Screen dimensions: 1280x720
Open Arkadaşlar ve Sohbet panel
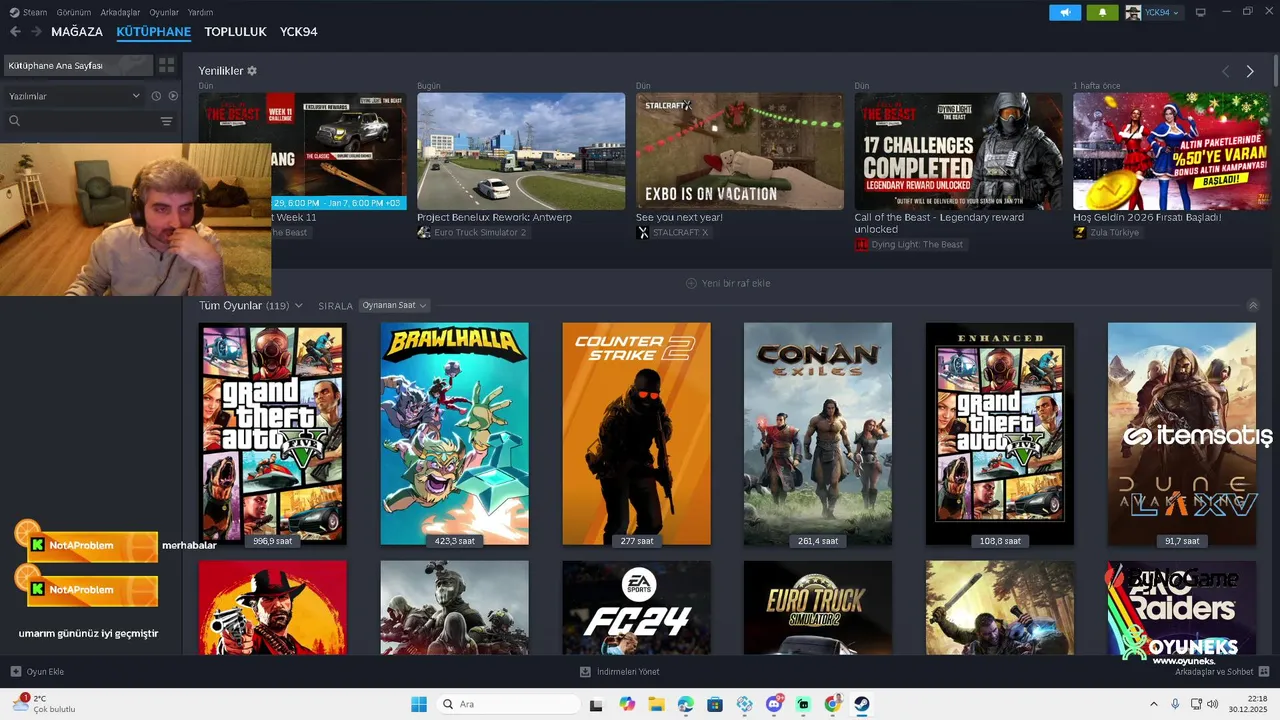pyautogui.click(x=1222, y=672)
